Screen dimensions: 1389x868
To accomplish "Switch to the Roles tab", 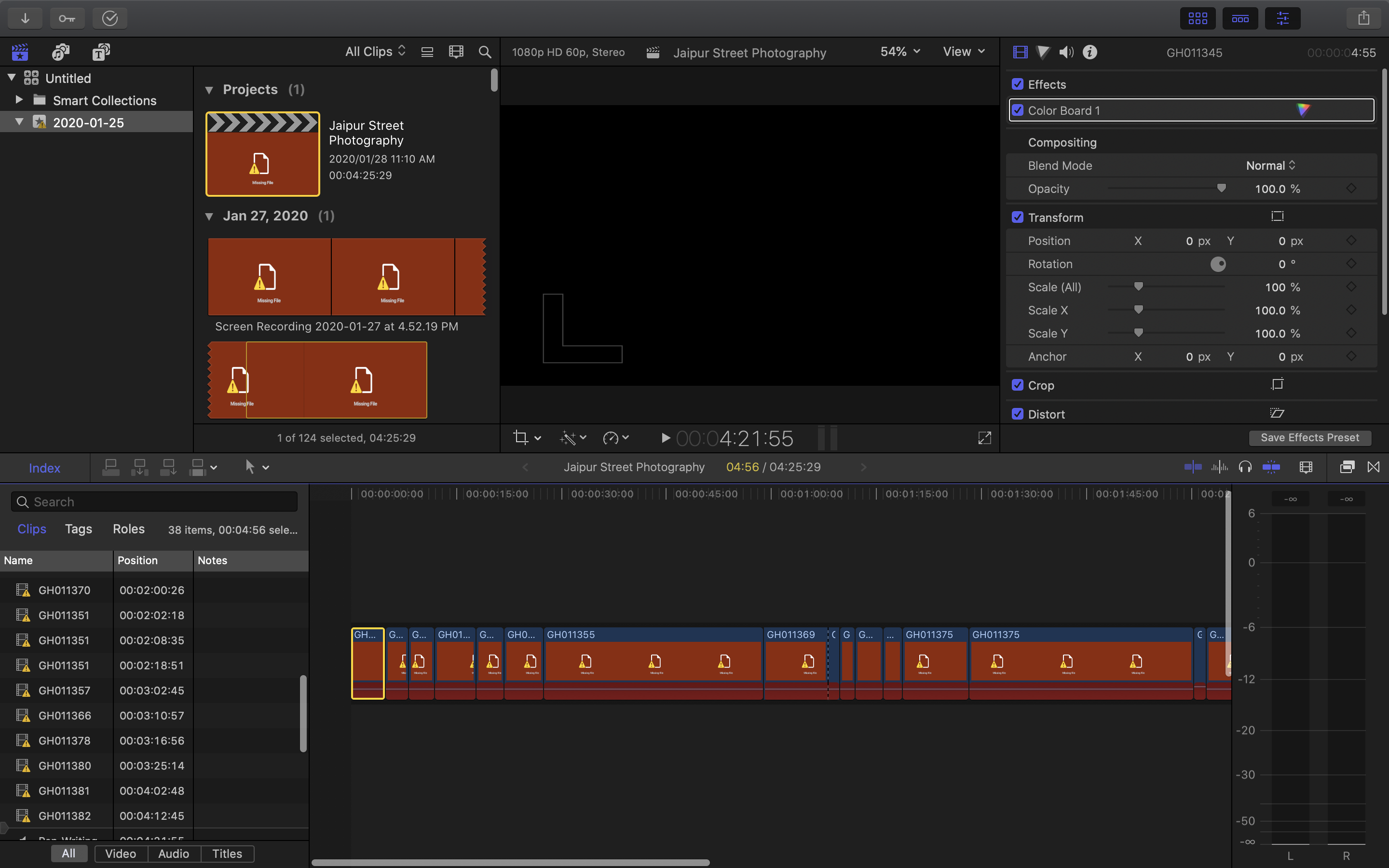I will (x=129, y=529).
